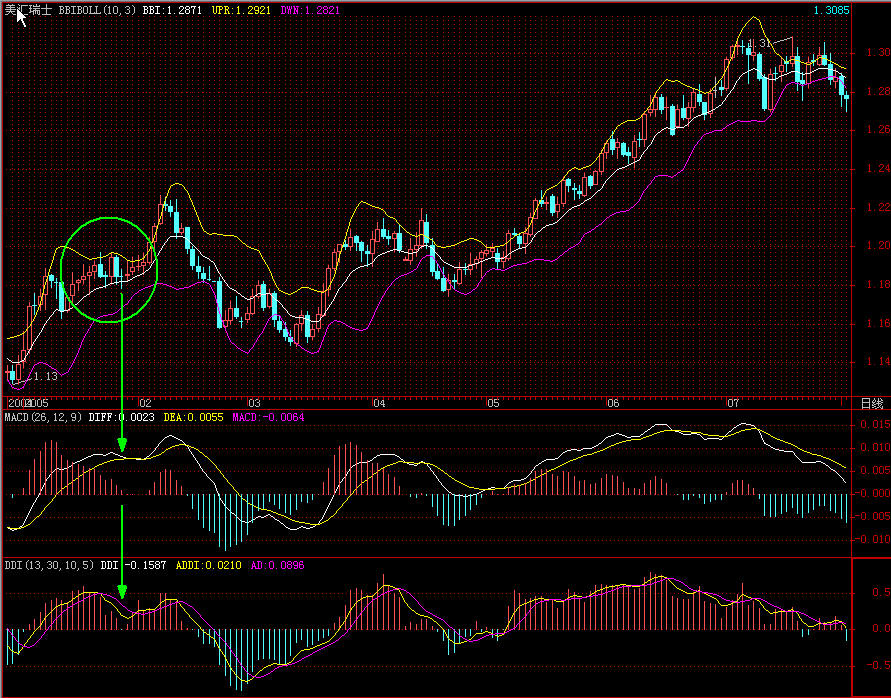Viewport: 891px width, 698px height.
Task: Click the magenta DWN:1.2821 value
Action: tap(310, 10)
